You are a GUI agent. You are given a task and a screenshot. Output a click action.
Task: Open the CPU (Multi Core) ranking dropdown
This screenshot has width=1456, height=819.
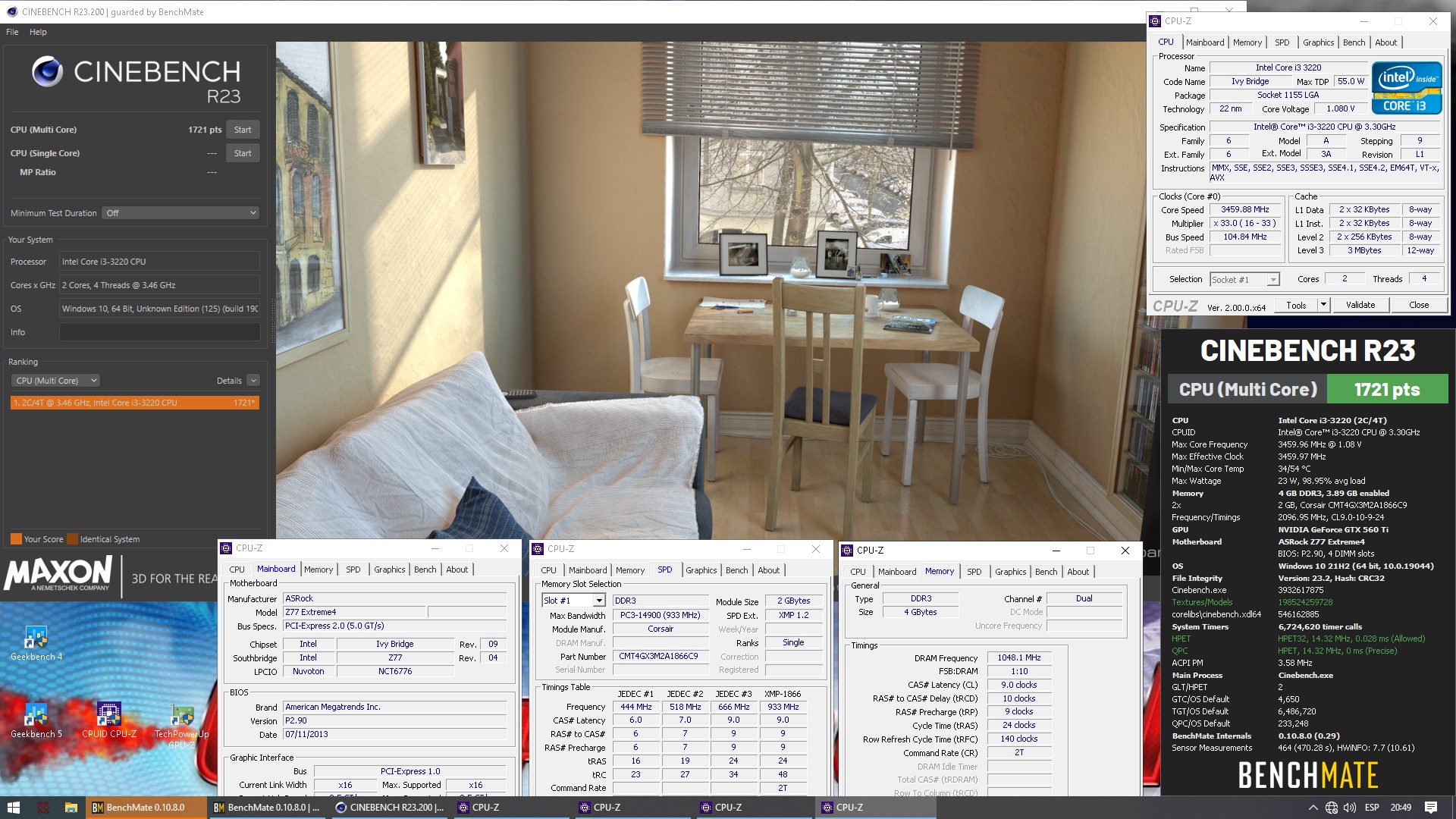tap(55, 381)
